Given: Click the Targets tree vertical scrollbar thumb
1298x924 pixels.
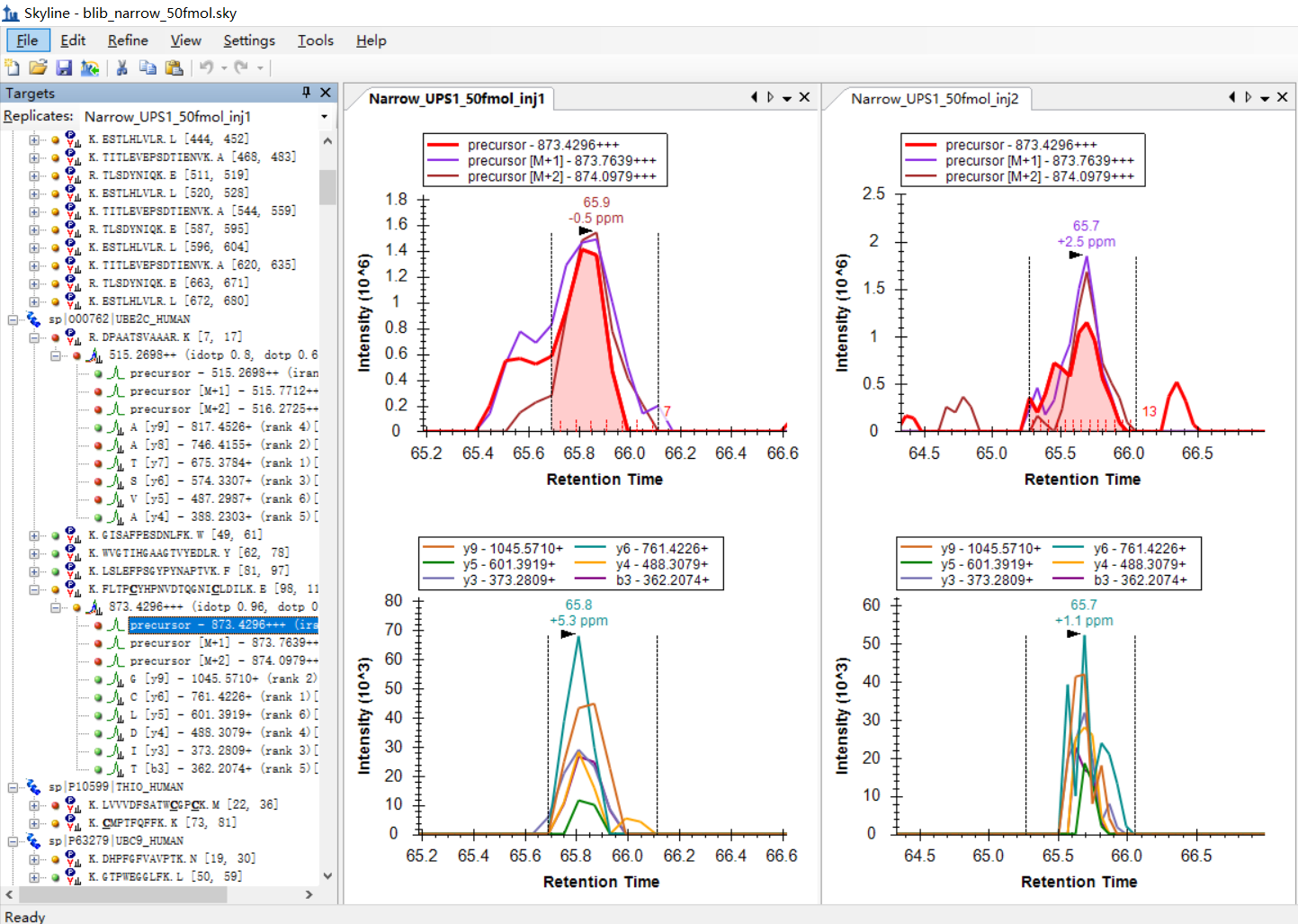Looking at the screenshot, I should pyautogui.click(x=327, y=186).
